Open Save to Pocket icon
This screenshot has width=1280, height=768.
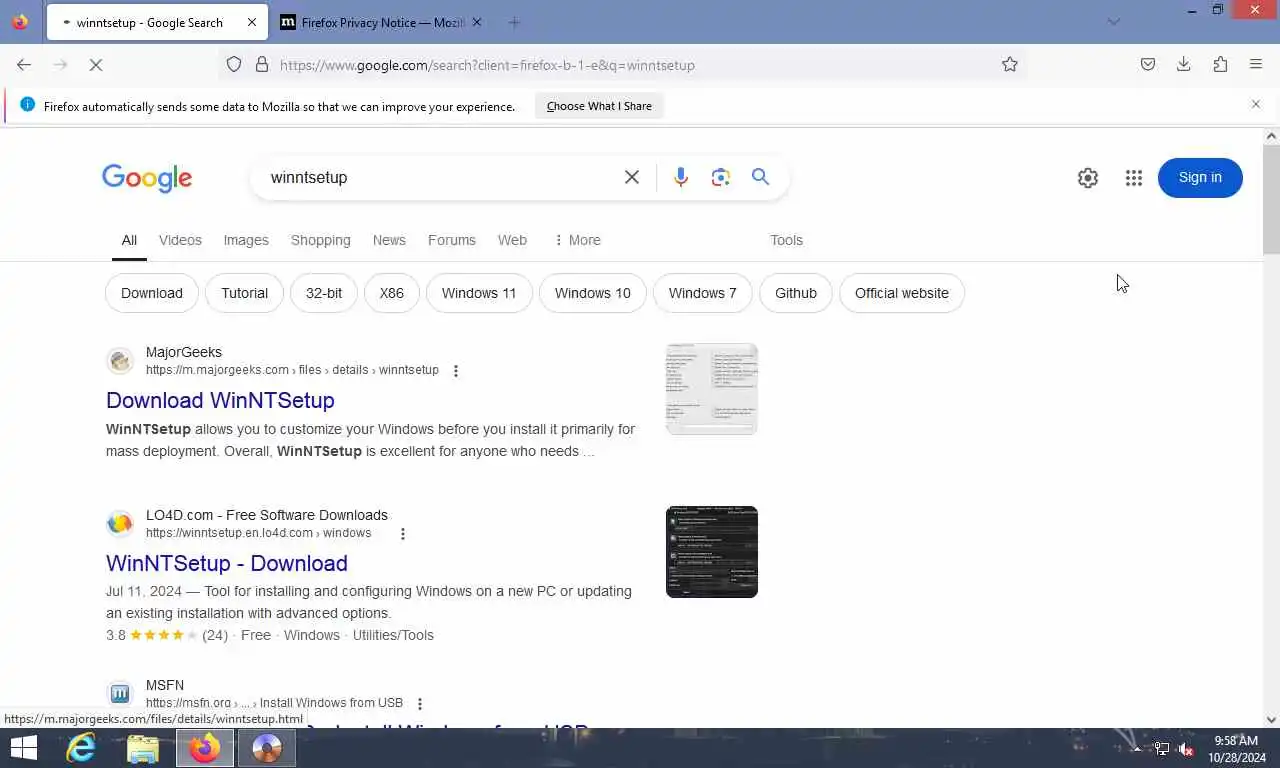pos(1148,65)
